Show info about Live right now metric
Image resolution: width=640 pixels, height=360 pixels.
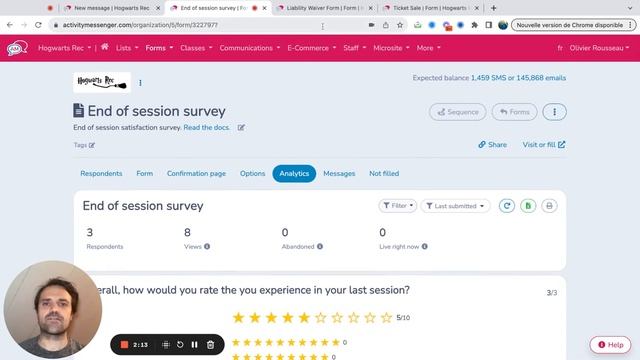424,247
